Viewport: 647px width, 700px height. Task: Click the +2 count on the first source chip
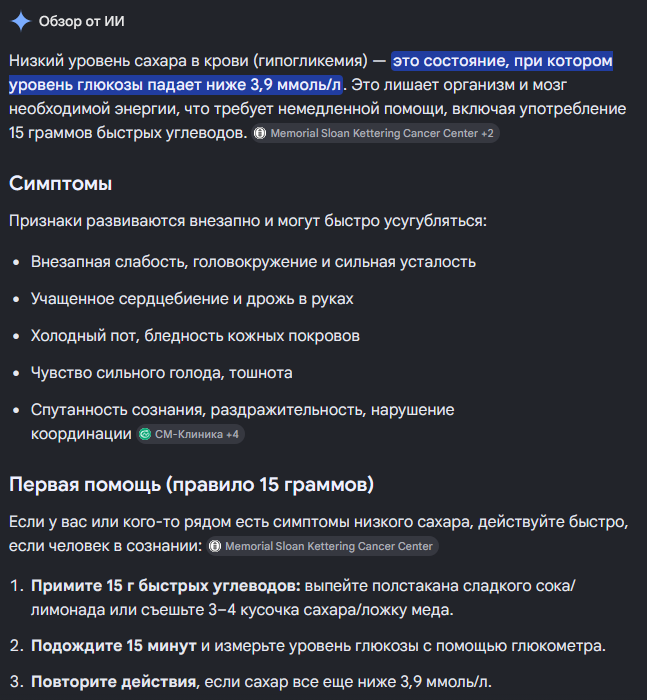487,133
